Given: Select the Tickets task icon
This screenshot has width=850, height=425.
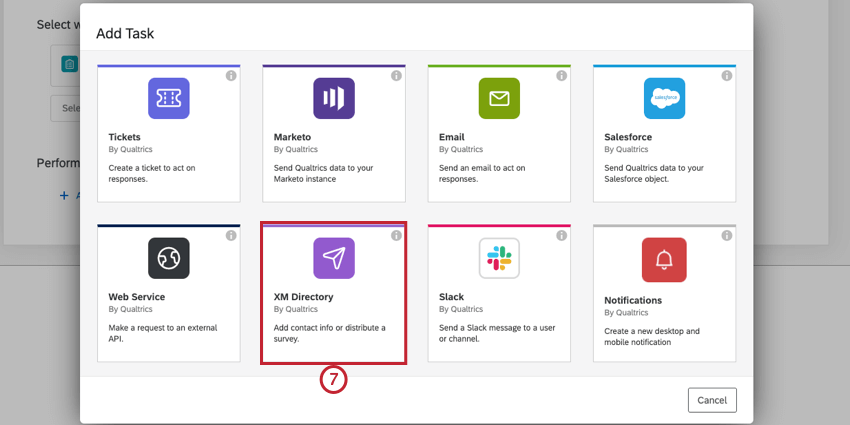Looking at the screenshot, I should tap(169, 98).
